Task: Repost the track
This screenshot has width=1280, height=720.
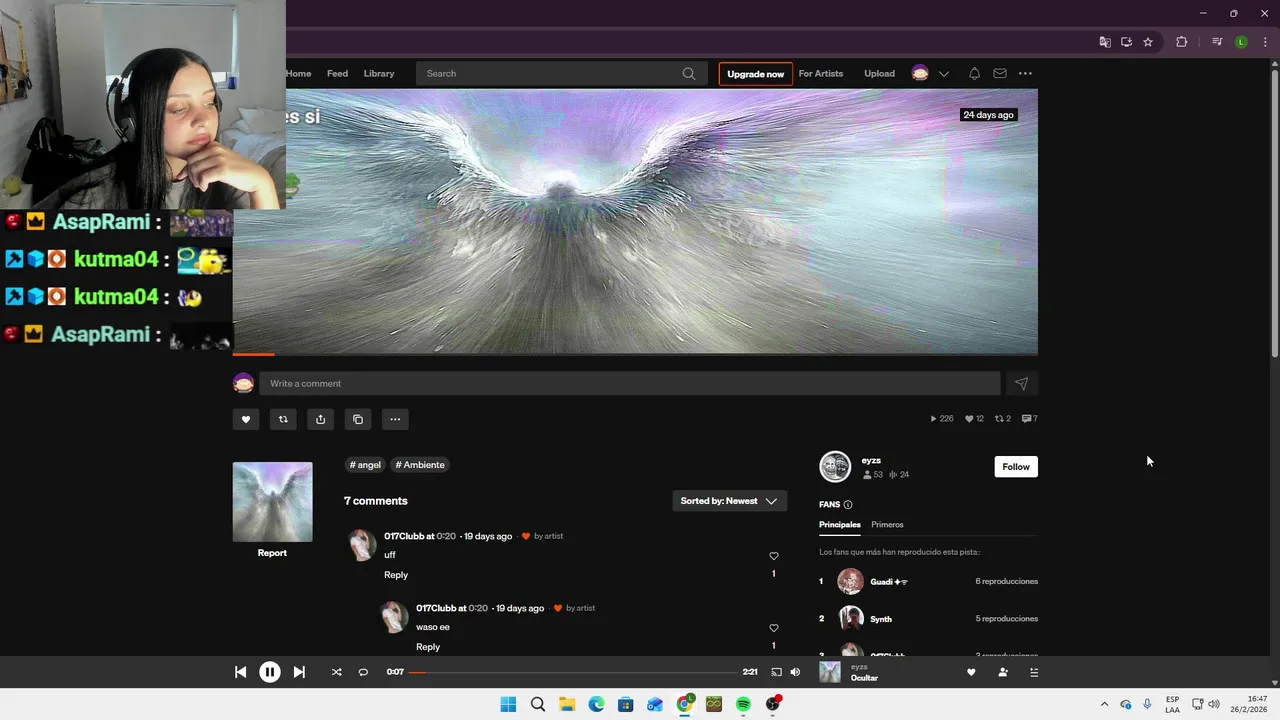Action: (x=283, y=419)
